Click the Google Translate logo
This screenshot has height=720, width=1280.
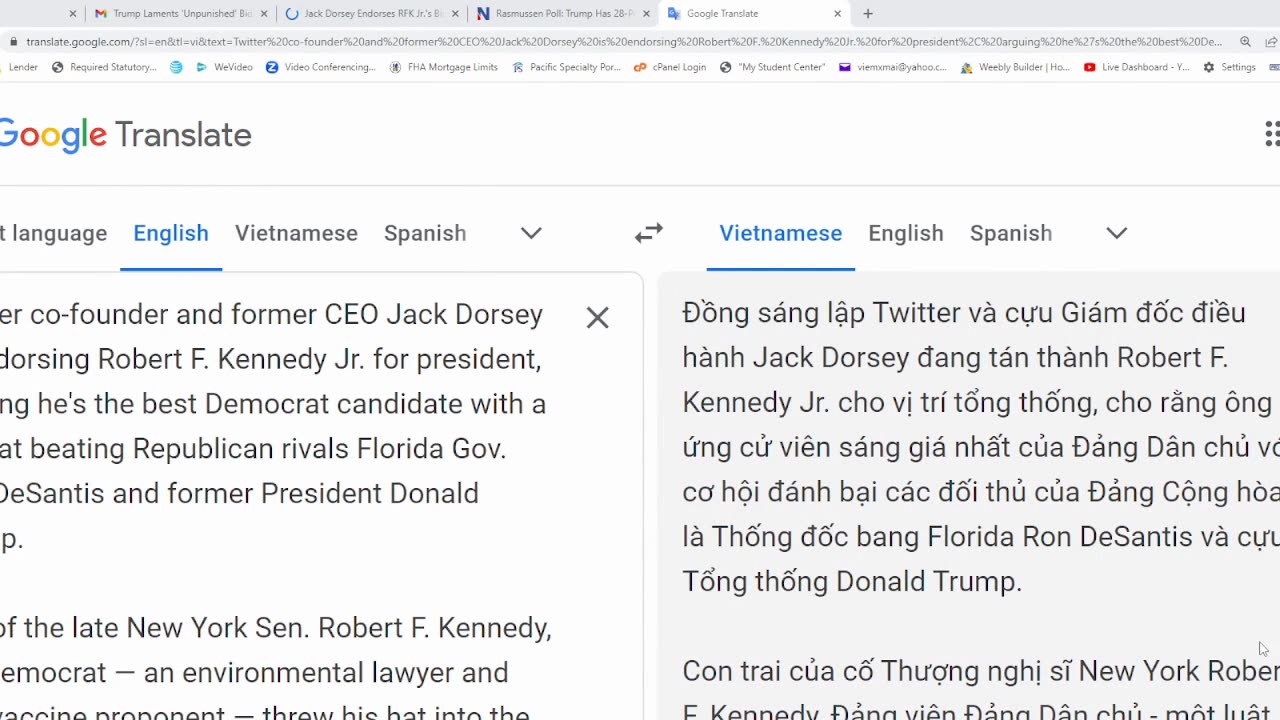tap(124, 135)
